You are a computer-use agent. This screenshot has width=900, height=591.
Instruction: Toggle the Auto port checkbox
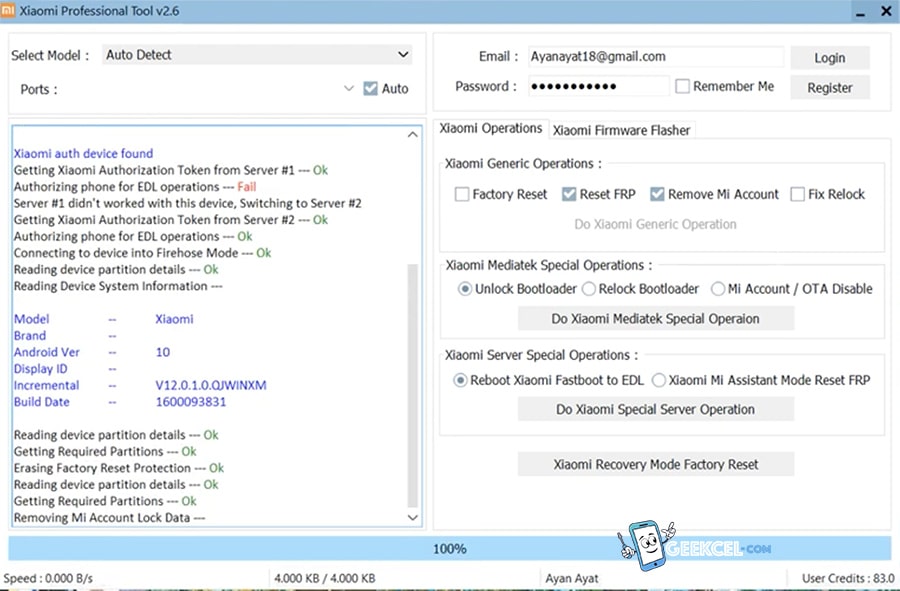tap(370, 88)
